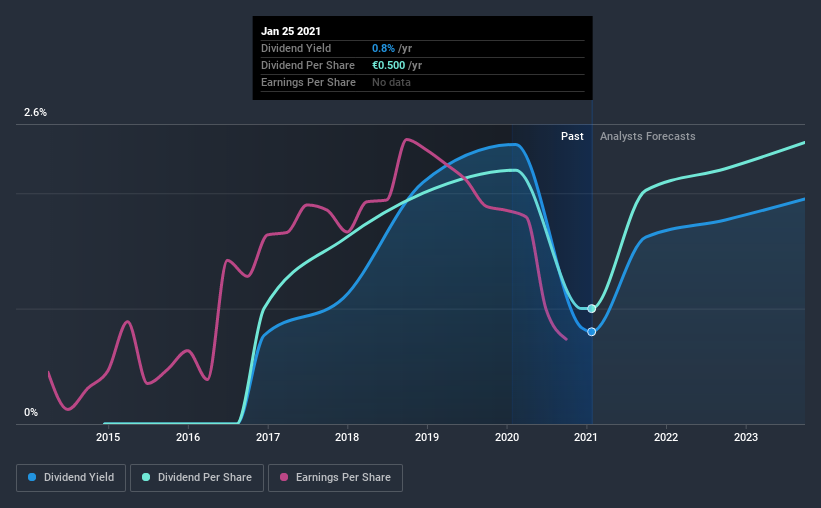Screen dimensions: 821x508
Task: Toggle the Earnings Per Share legend button
Action: (x=335, y=478)
